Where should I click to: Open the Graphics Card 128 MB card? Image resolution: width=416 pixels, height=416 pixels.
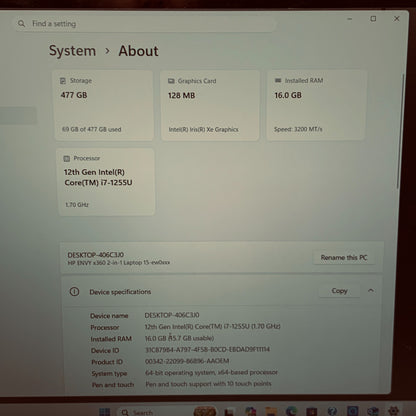tap(210, 105)
